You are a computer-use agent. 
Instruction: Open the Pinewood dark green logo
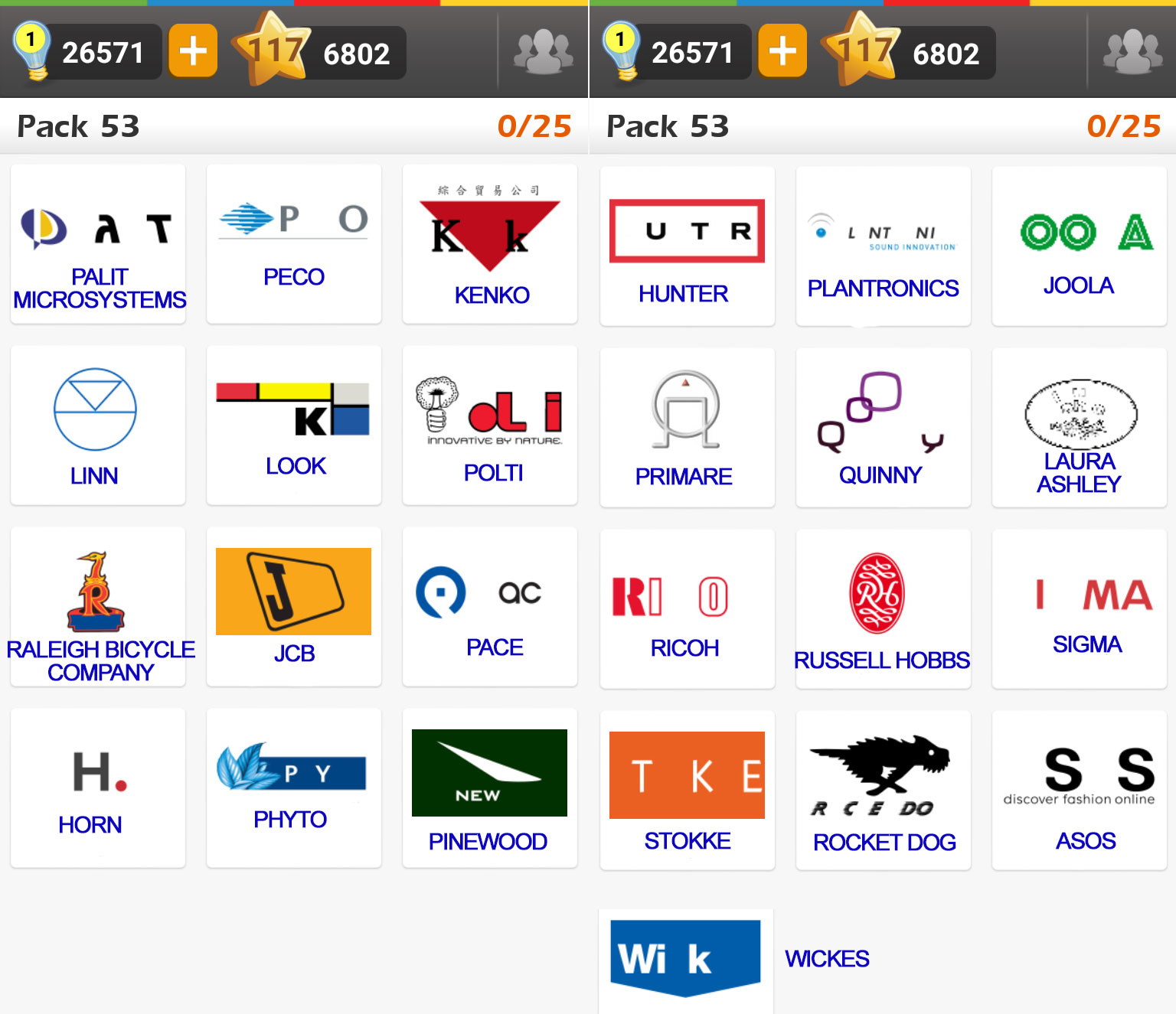[489, 773]
